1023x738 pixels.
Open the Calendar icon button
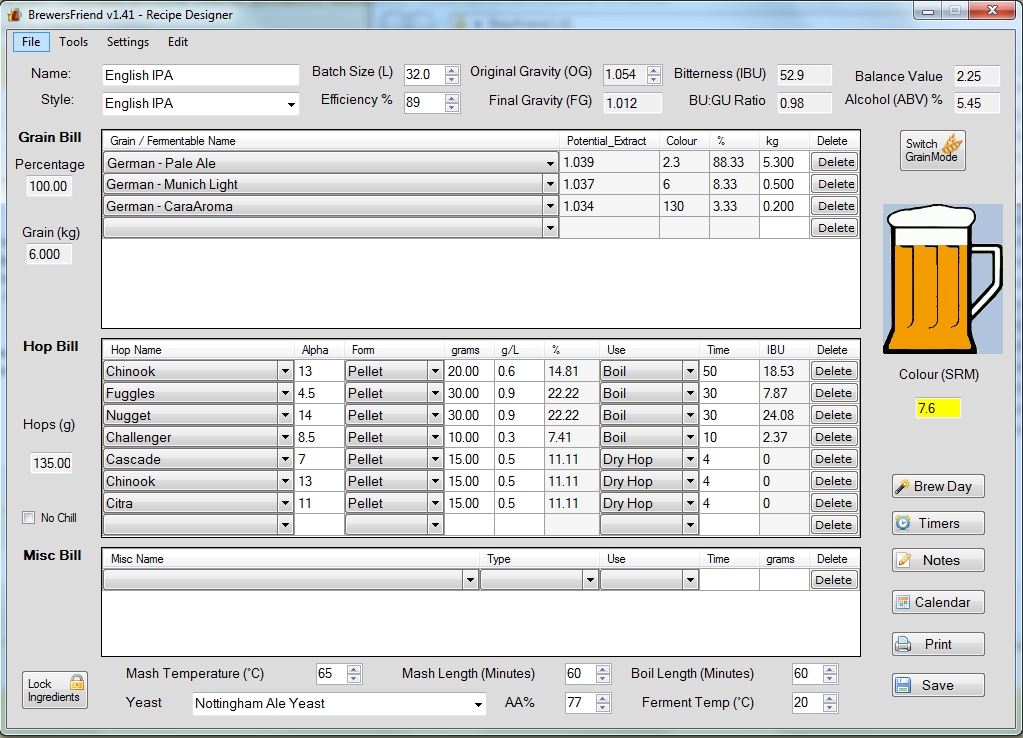click(x=938, y=602)
